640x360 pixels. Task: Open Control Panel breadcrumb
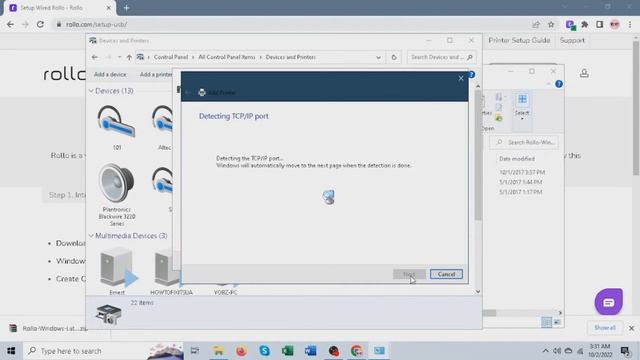(x=171, y=57)
